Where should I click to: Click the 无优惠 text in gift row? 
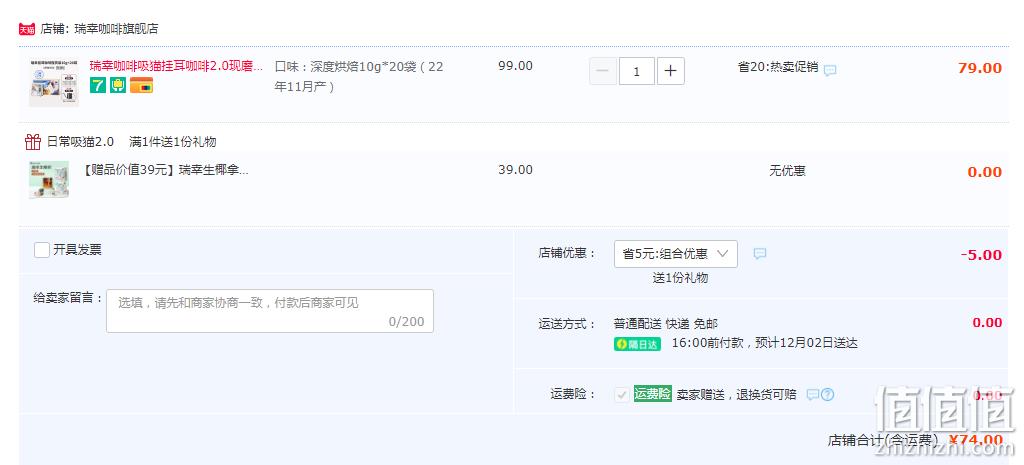[787, 171]
